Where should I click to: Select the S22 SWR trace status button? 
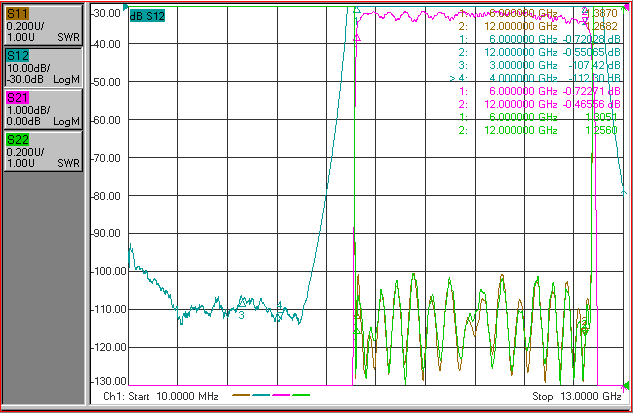click(x=44, y=151)
